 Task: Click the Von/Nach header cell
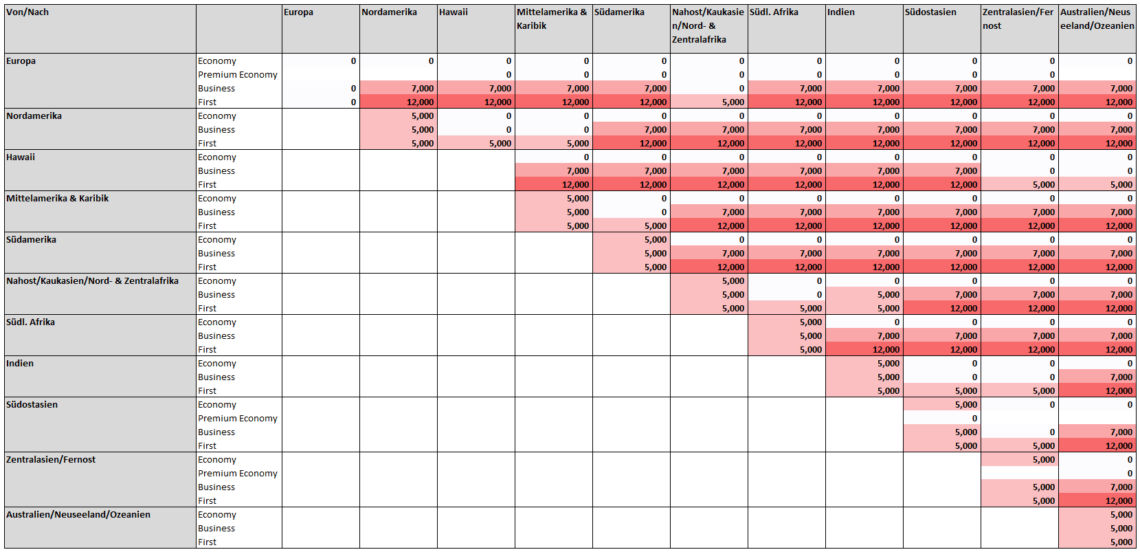(100, 28)
